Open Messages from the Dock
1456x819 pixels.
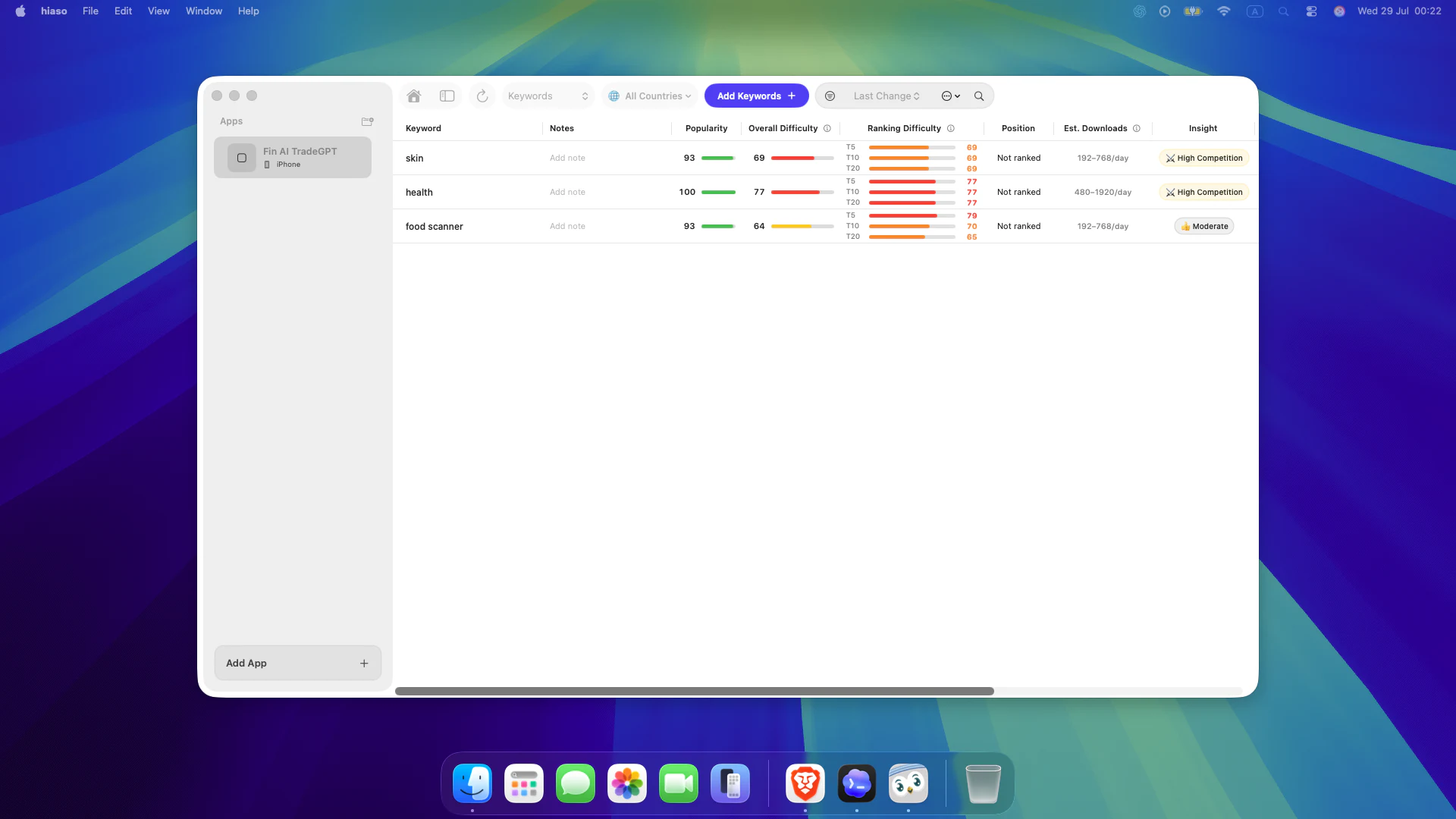coord(576,783)
